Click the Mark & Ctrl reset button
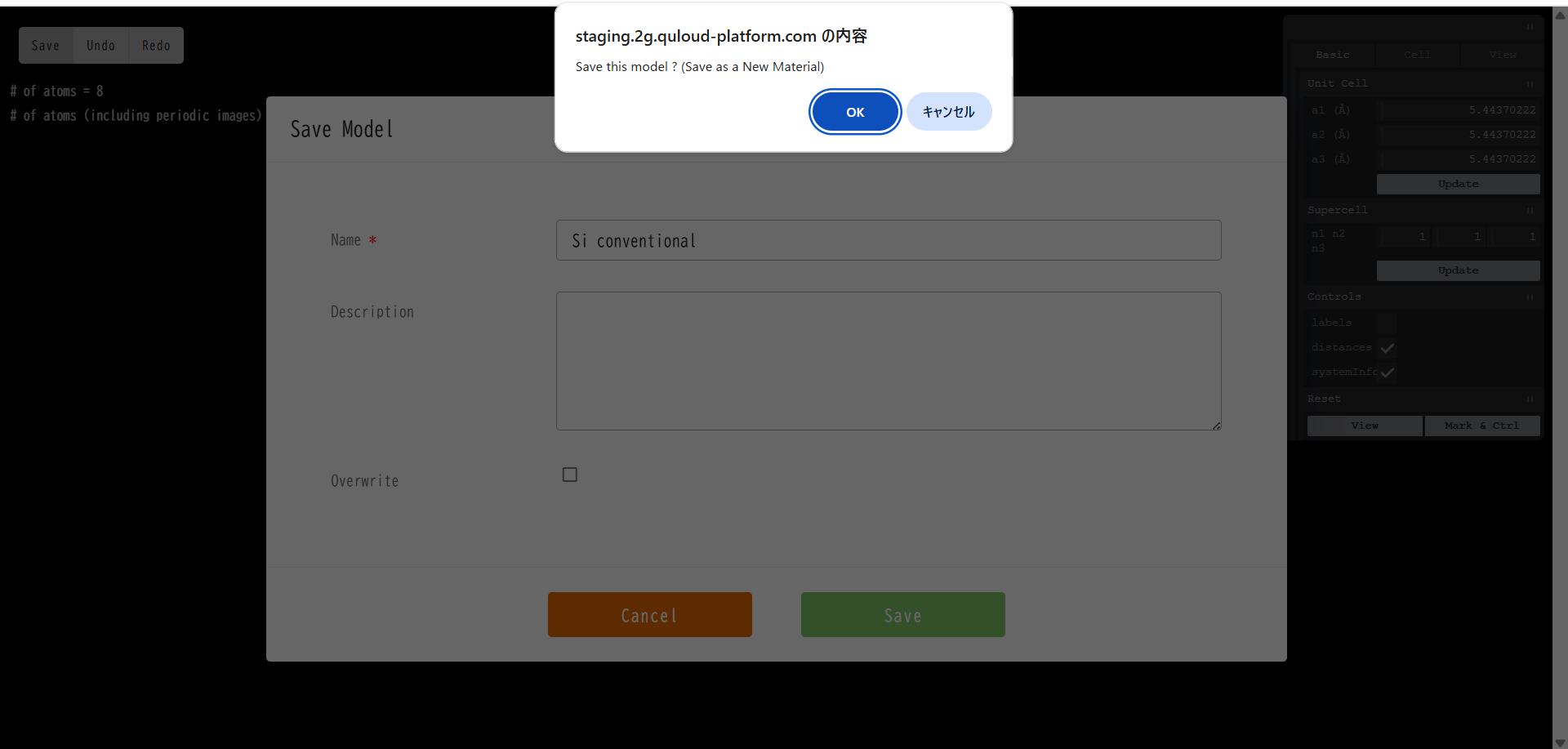The width and height of the screenshot is (1568, 749). (1481, 426)
